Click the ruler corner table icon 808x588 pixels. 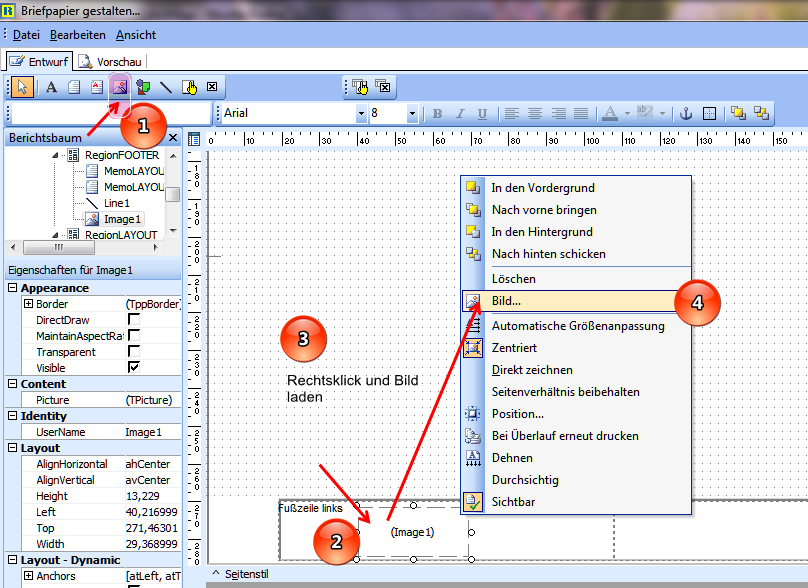pos(194,139)
